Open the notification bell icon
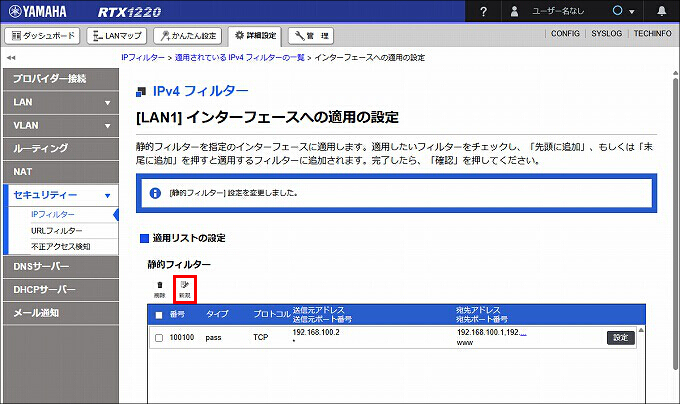The height and width of the screenshot is (404, 680). [661, 11]
